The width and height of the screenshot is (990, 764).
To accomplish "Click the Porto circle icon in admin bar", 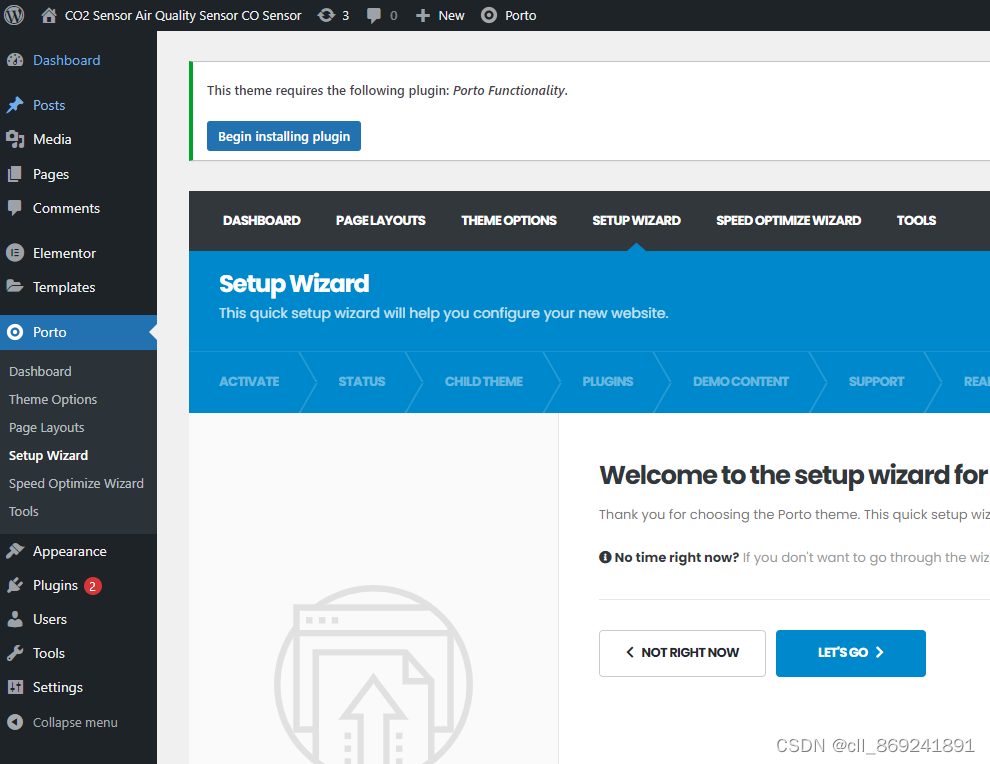I will tap(489, 15).
